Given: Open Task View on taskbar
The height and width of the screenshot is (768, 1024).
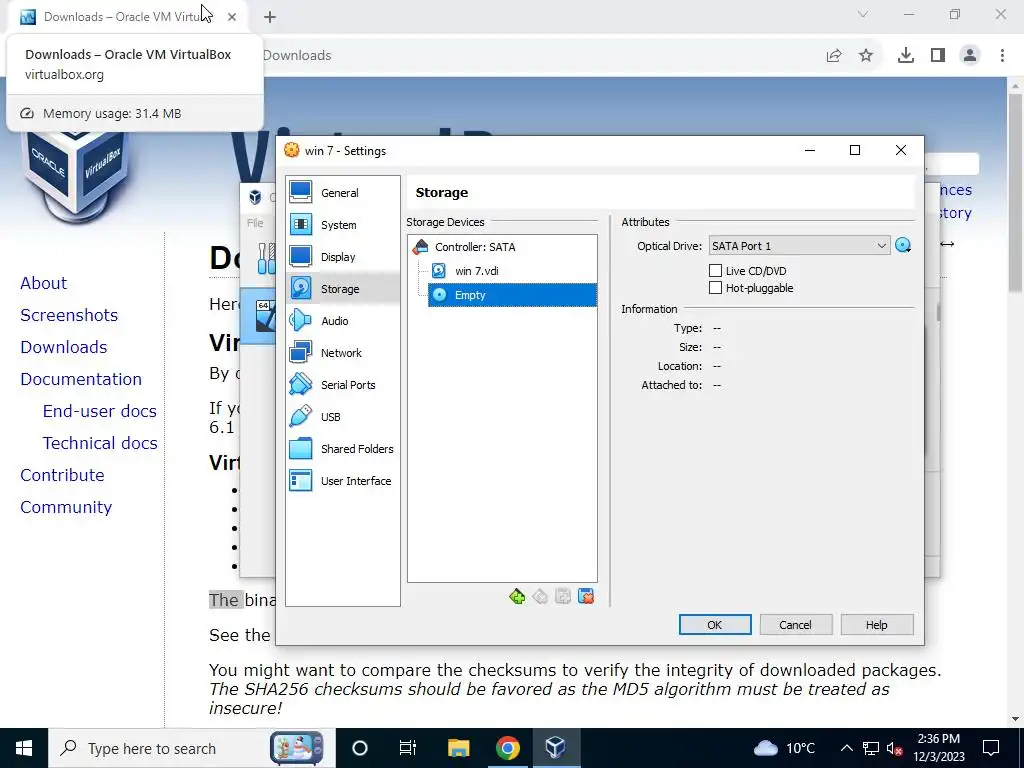Looking at the screenshot, I should 408,748.
